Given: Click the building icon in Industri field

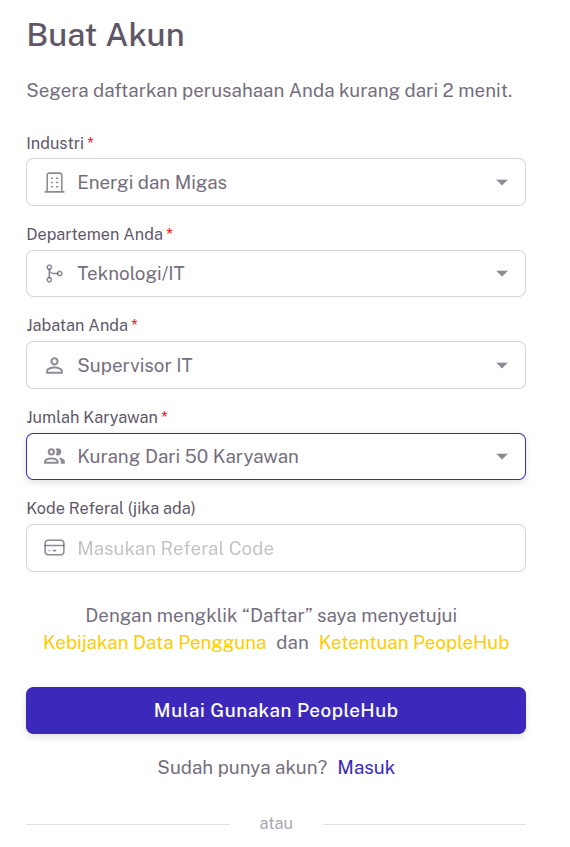Looking at the screenshot, I should click(x=54, y=183).
